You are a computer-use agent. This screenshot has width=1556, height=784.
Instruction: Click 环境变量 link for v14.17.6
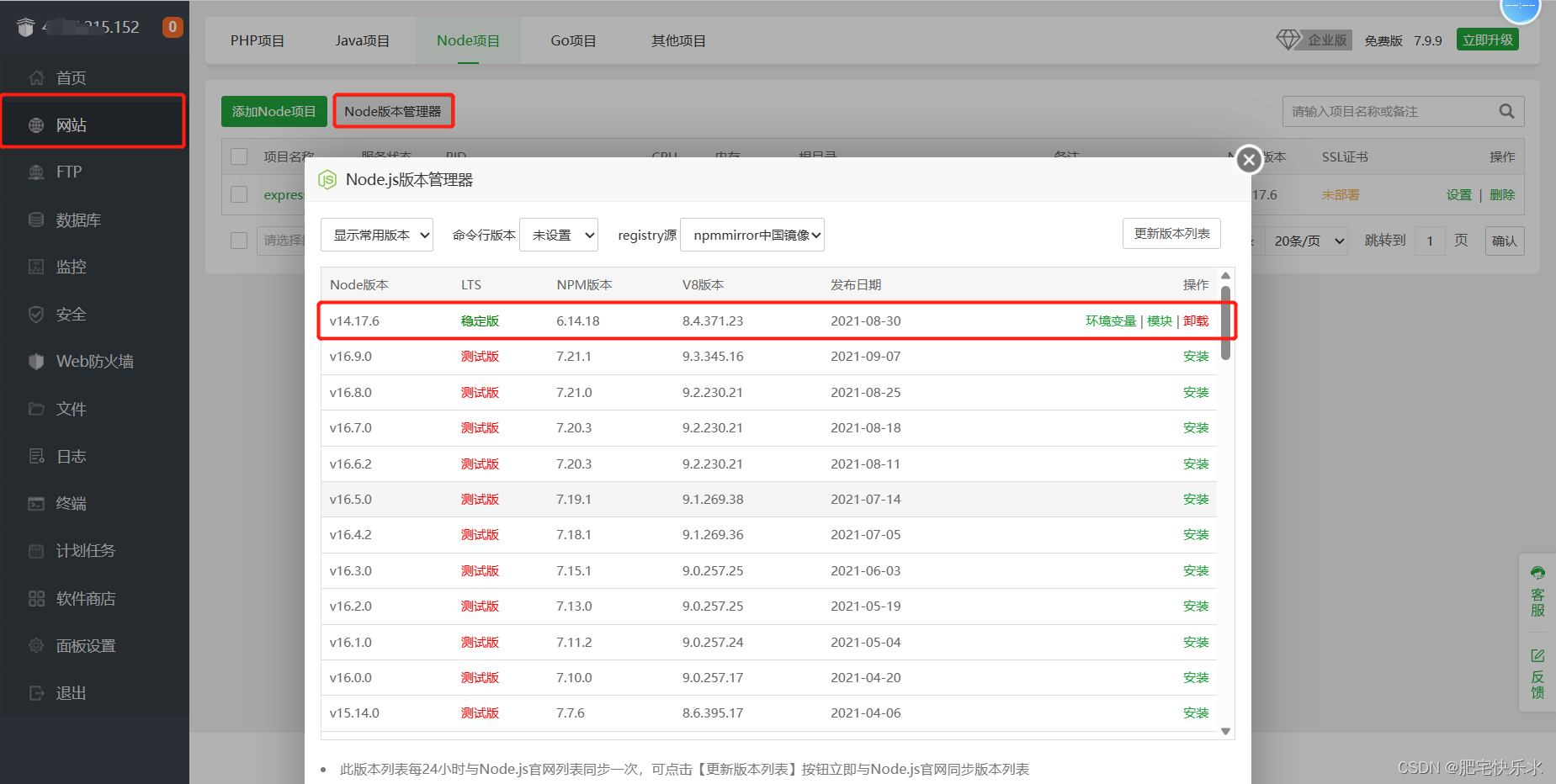pyautogui.click(x=1111, y=321)
